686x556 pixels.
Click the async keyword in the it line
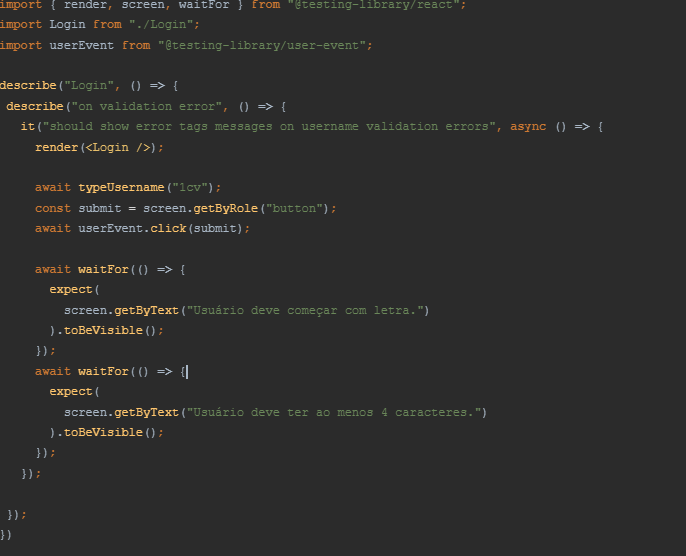[x=528, y=127]
